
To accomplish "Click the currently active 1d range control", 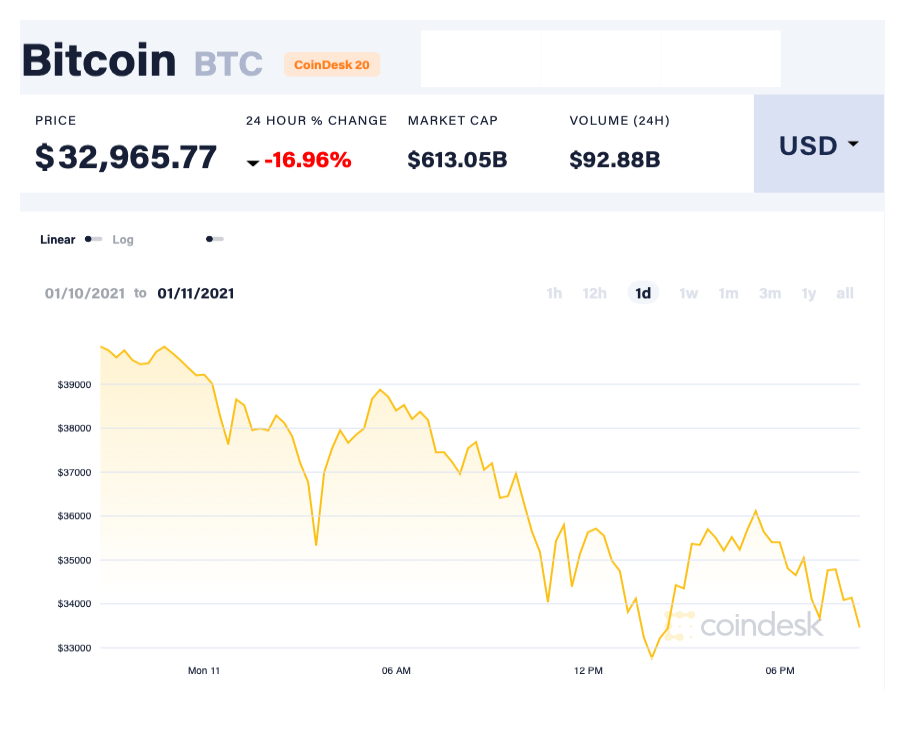I will coord(643,293).
